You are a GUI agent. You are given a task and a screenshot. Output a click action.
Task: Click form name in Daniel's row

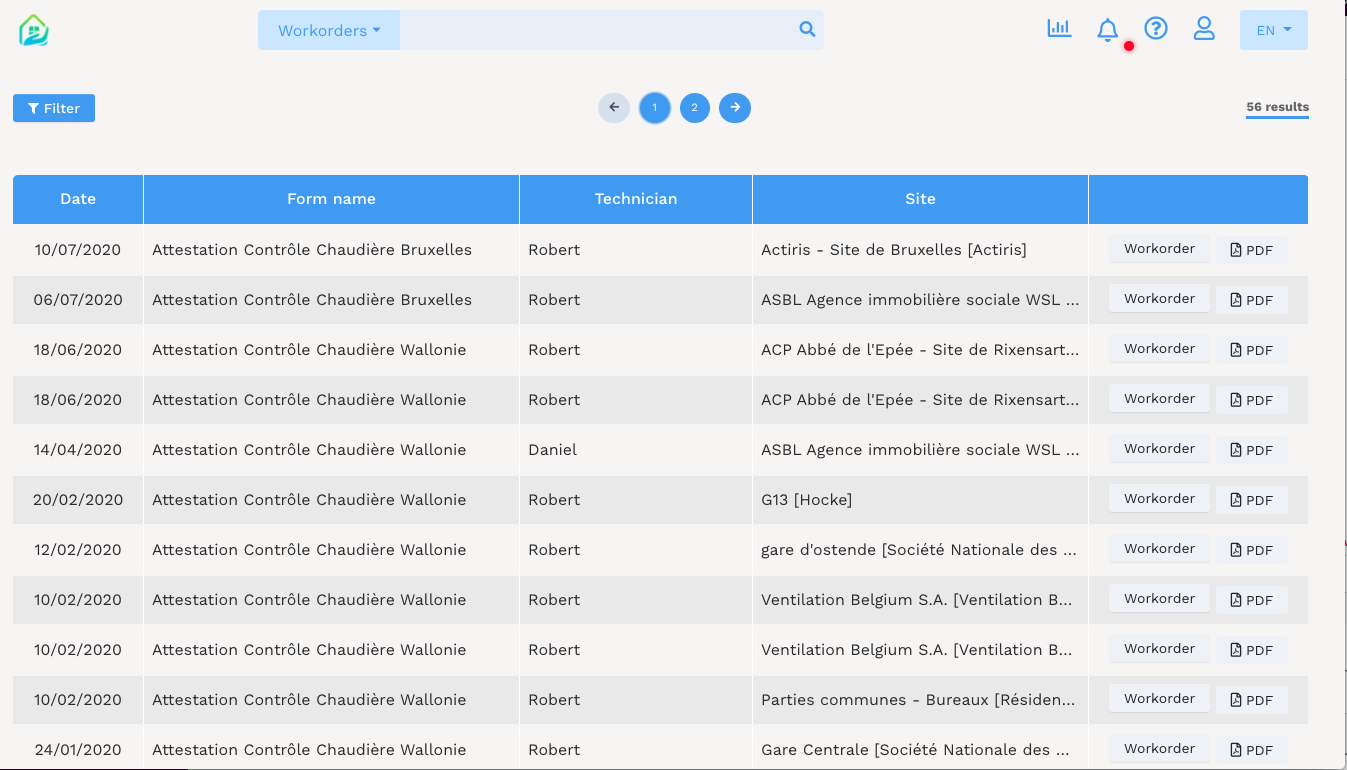[309, 450]
